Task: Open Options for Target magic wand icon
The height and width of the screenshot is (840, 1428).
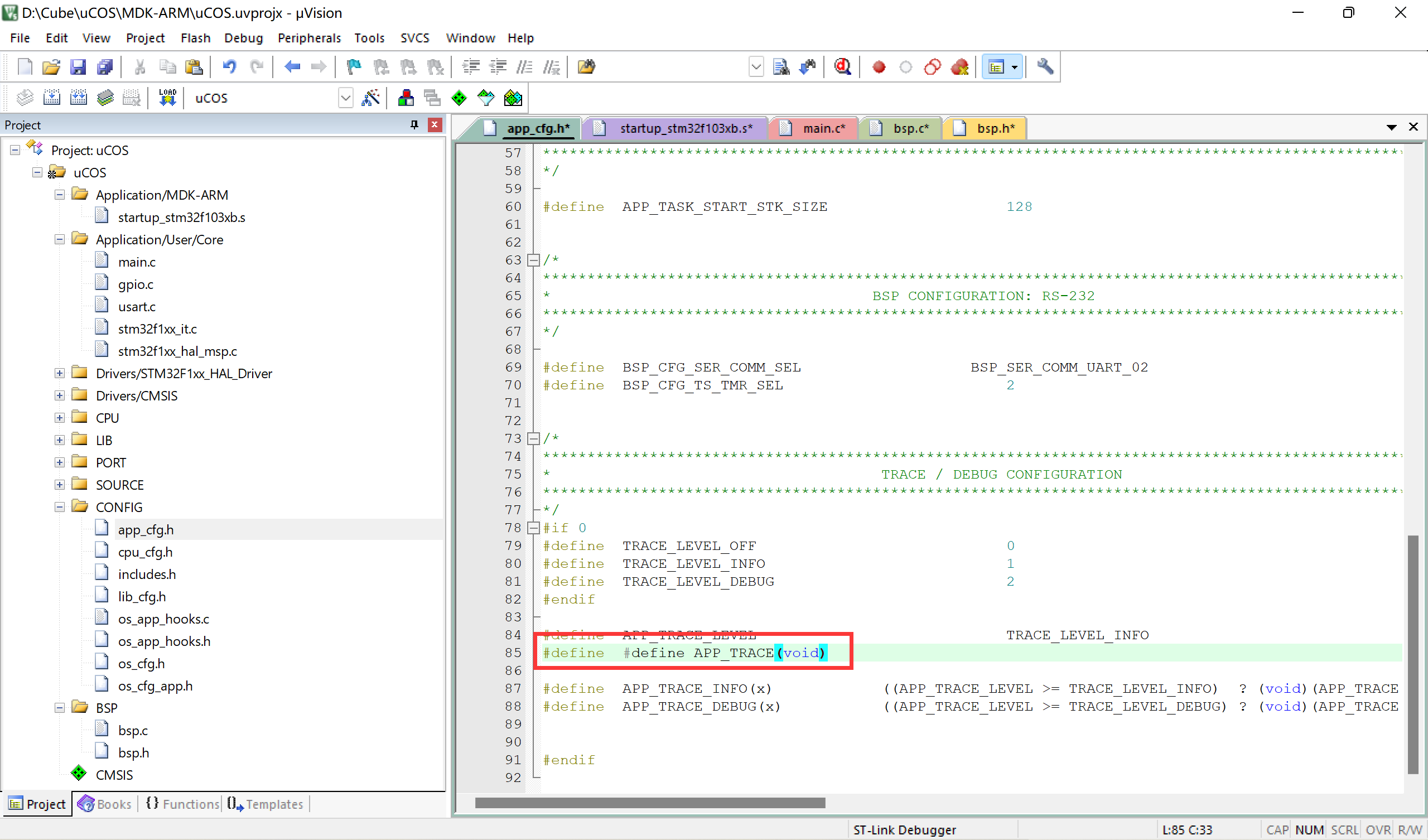Action: point(370,98)
